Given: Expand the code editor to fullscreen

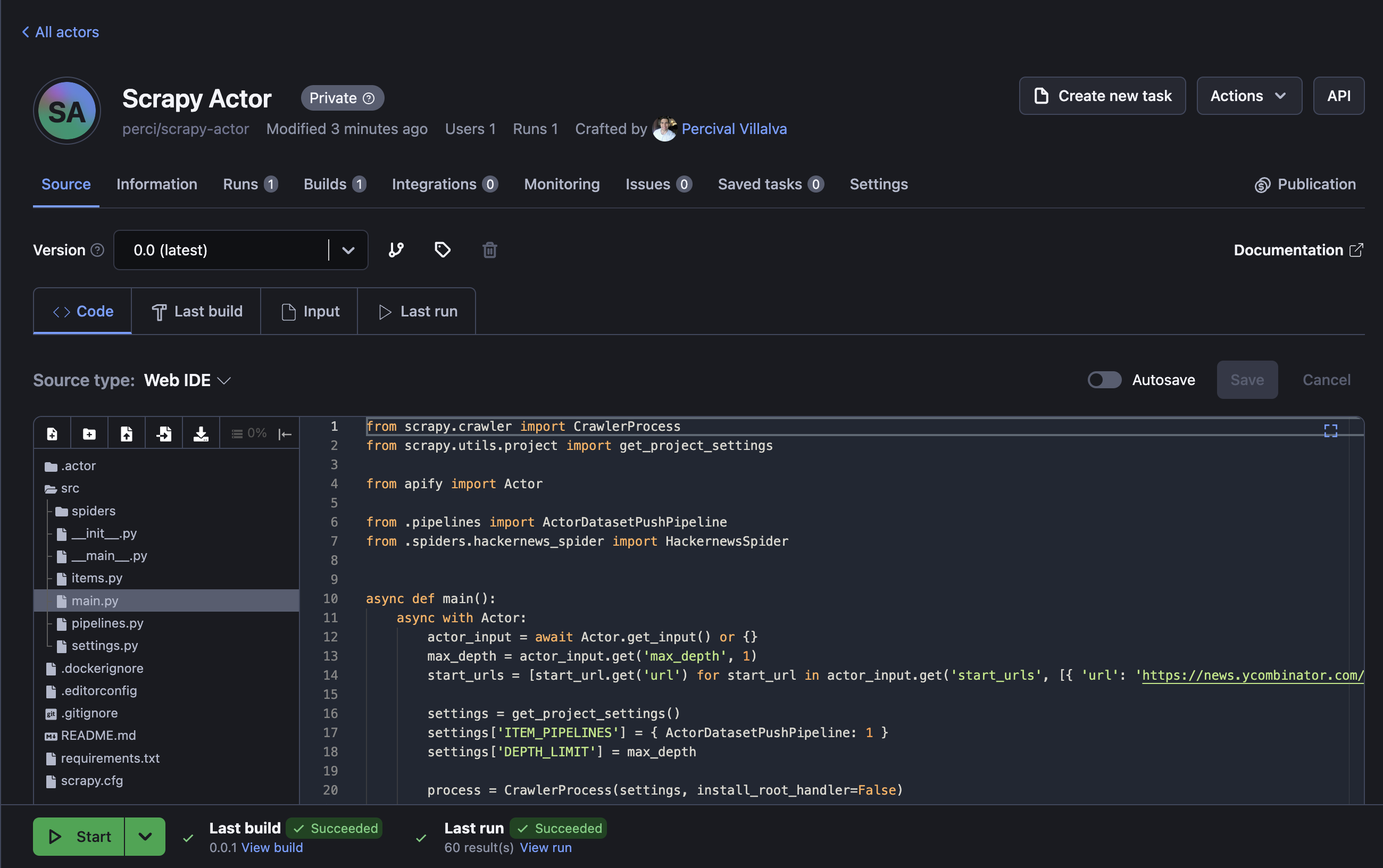Looking at the screenshot, I should [x=1330, y=430].
